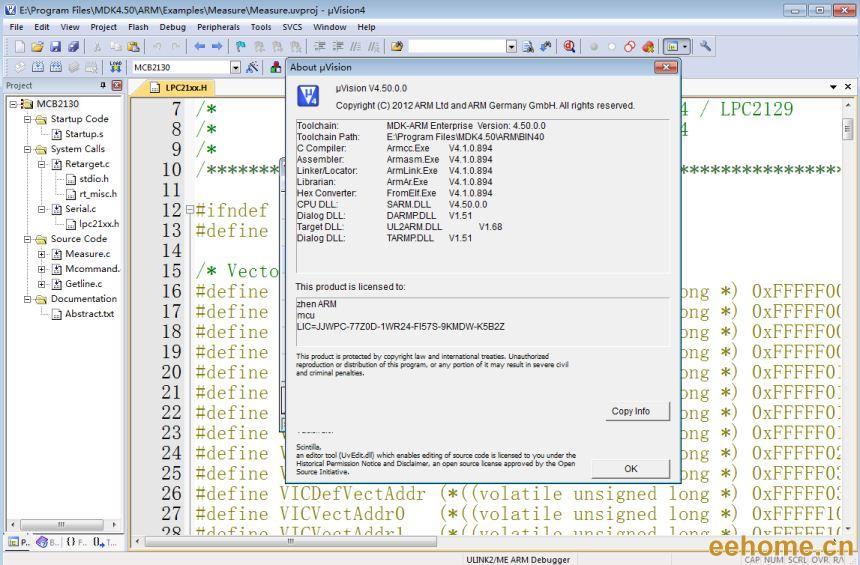This screenshot has width=860, height=565.
Task: Click the editor horizontal scrollbar thumb
Action: 291,541
